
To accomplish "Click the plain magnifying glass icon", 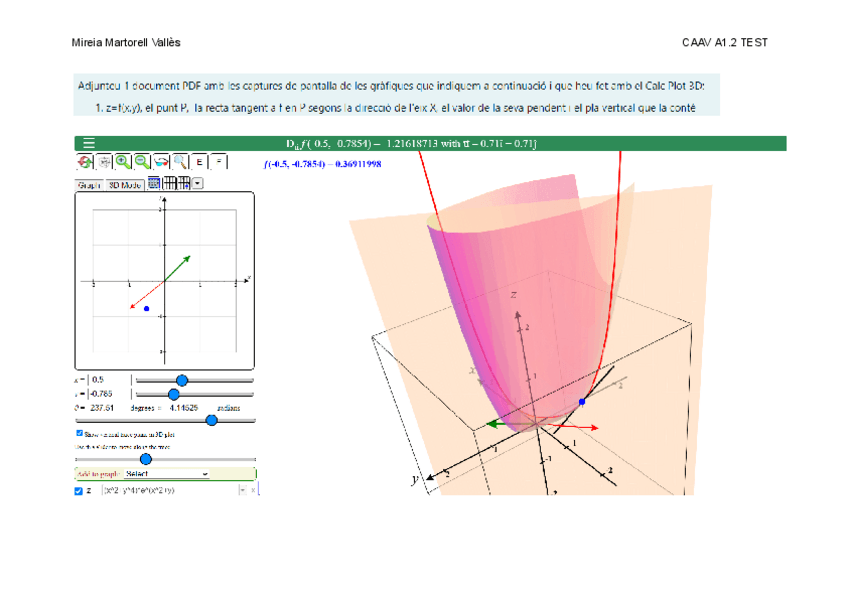I will tap(180, 162).
